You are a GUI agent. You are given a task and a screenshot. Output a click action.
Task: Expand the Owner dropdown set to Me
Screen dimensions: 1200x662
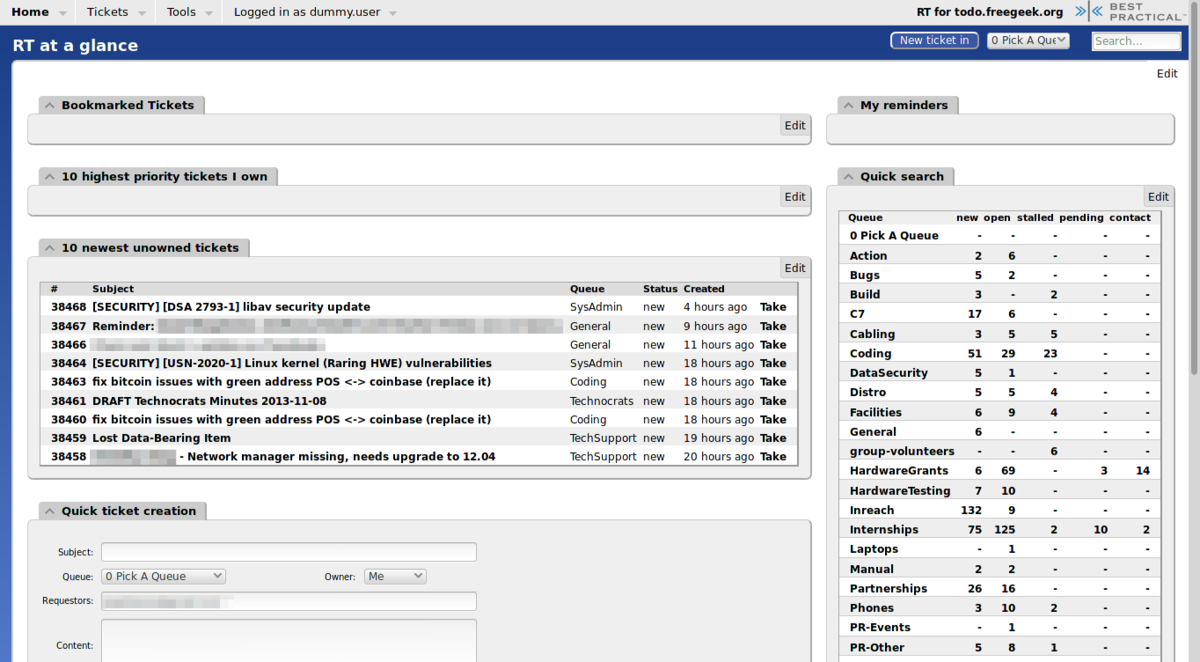pos(395,577)
